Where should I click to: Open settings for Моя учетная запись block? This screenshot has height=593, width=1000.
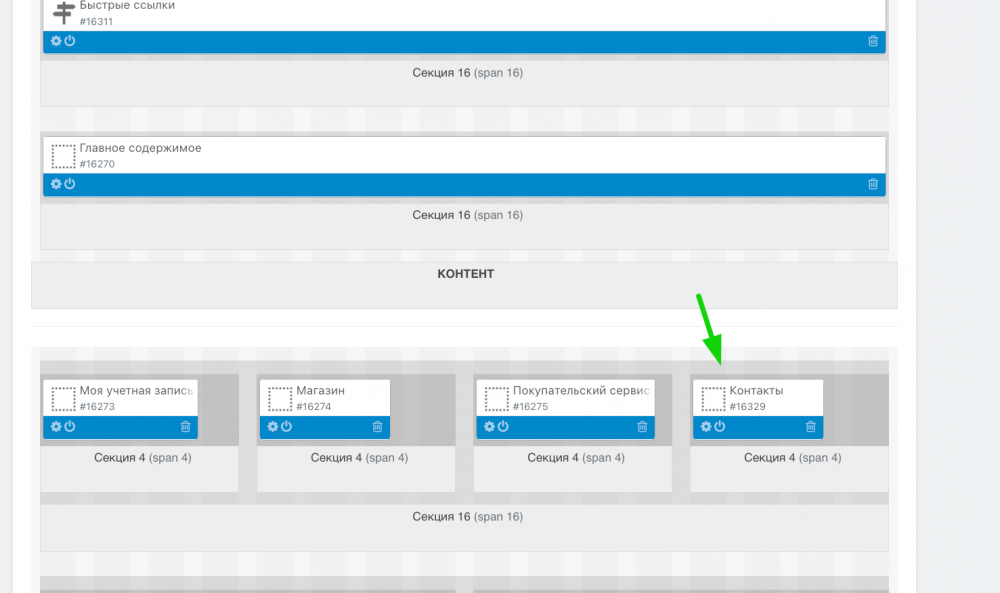(x=56, y=427)
